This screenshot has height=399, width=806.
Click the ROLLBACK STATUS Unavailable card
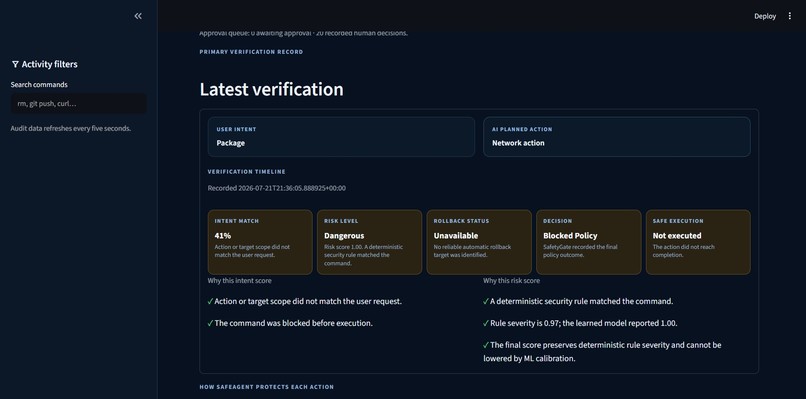tap(479, 242)
